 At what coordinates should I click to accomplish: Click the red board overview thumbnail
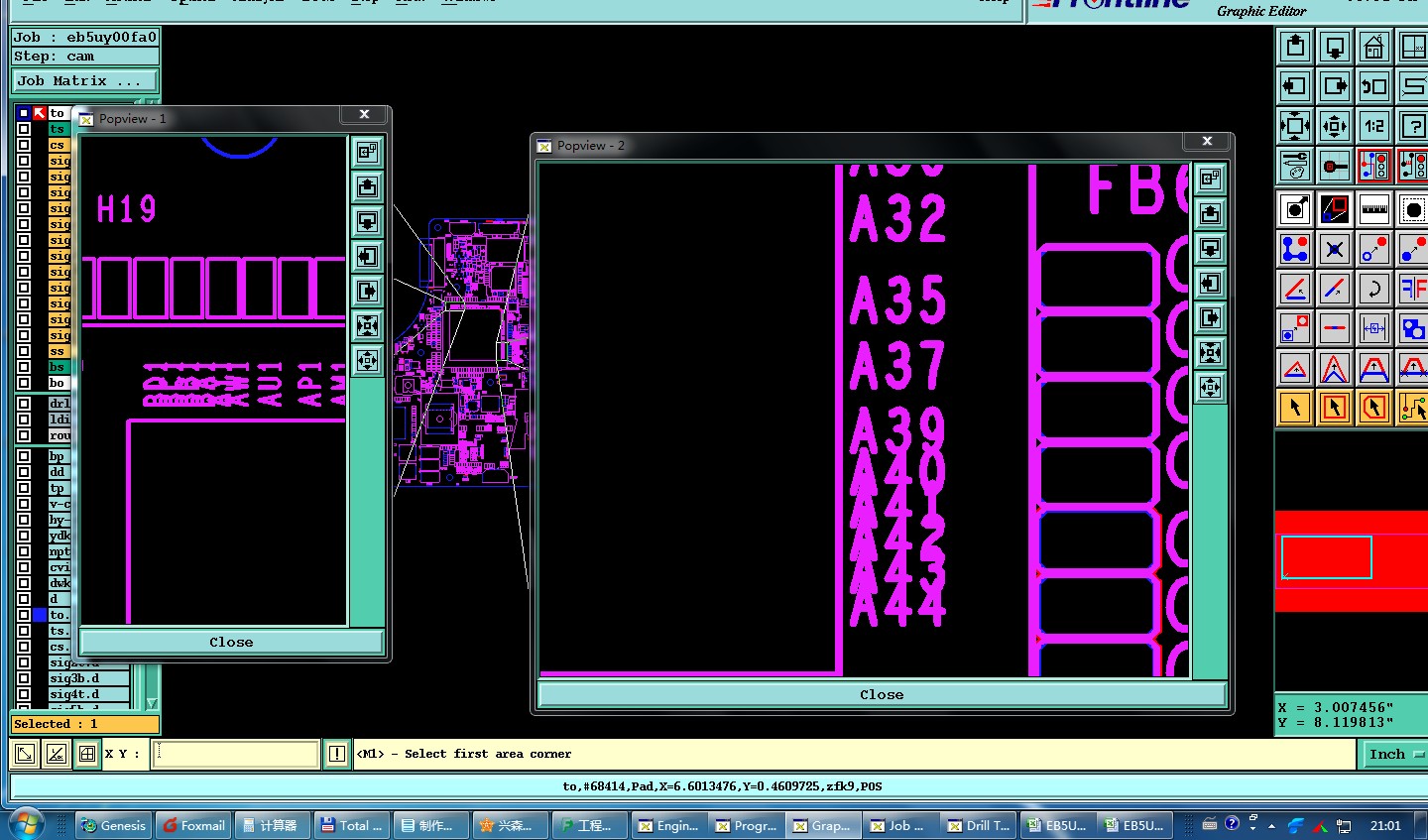pos(1351,560)
